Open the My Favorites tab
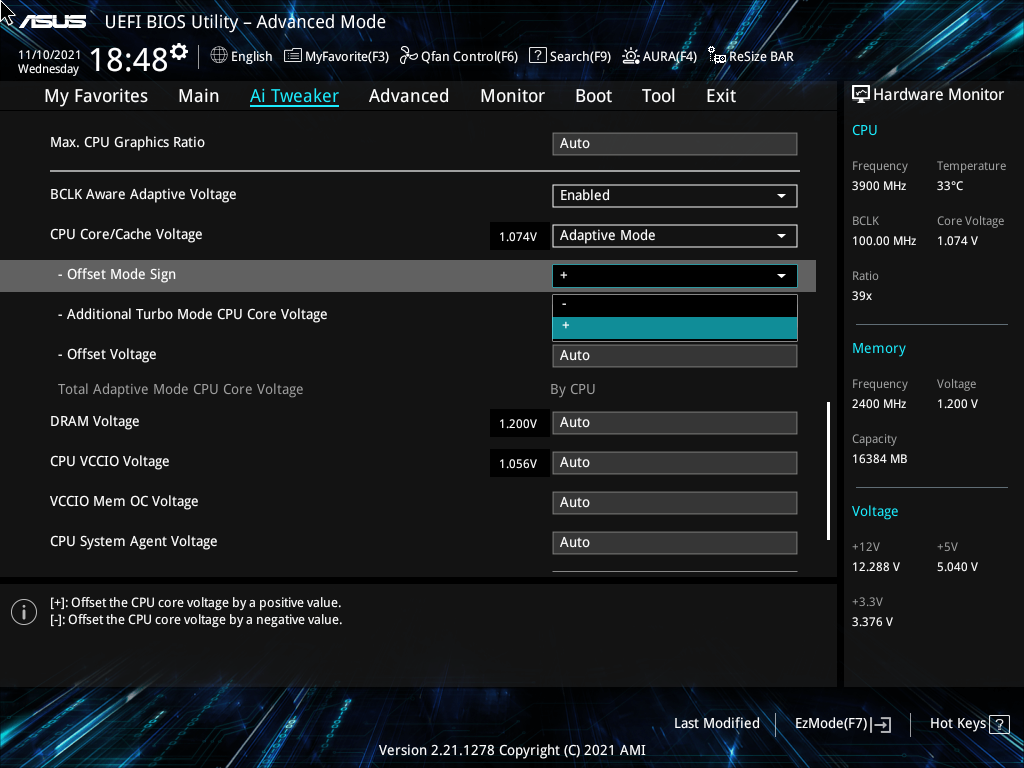This screenshot has width=1024, height=768. (x=96, y=96)
